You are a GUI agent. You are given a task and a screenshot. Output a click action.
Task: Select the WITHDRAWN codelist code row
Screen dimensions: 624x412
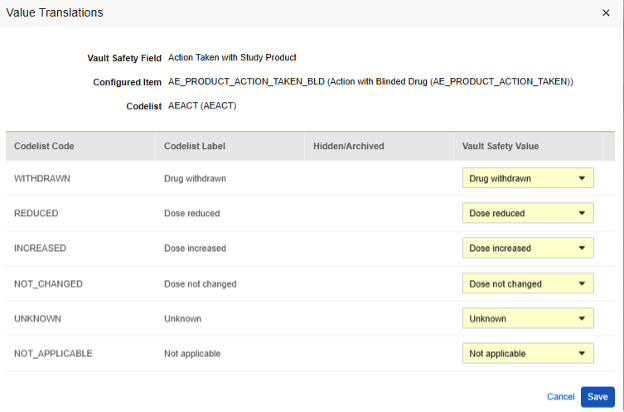click(x=41, y=179)
